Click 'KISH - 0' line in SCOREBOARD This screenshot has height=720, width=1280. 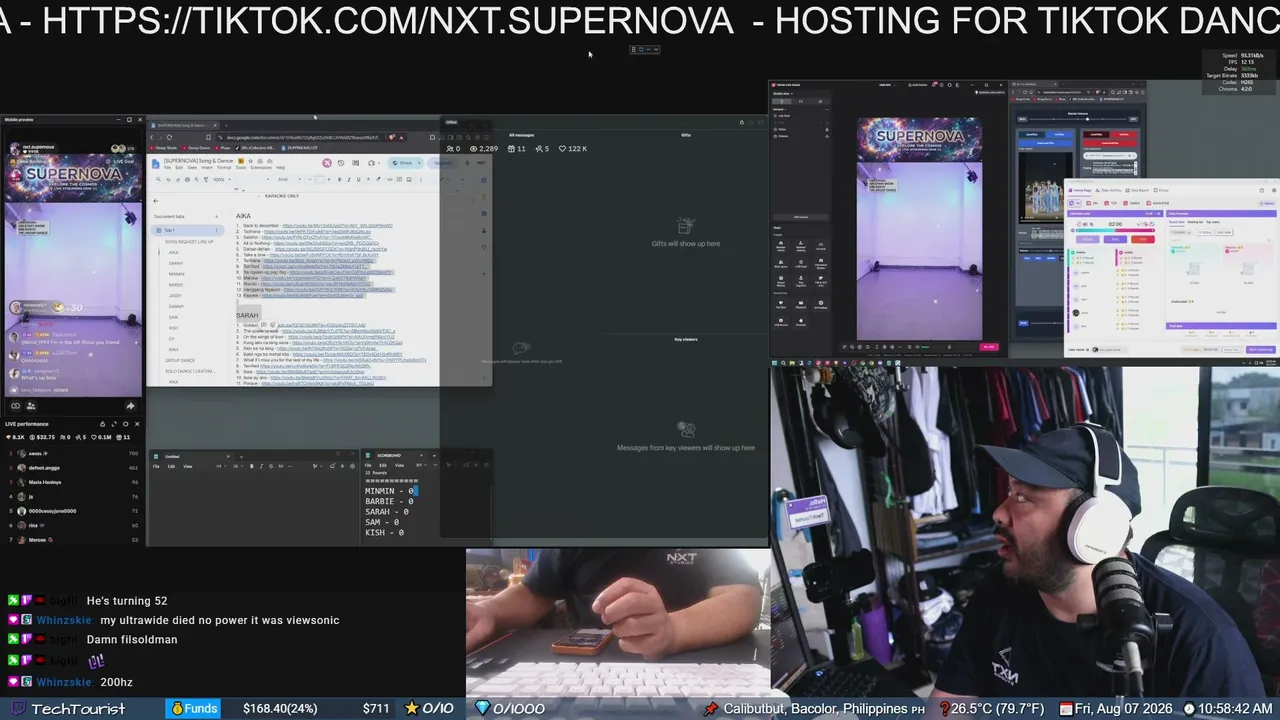[384, 532]
